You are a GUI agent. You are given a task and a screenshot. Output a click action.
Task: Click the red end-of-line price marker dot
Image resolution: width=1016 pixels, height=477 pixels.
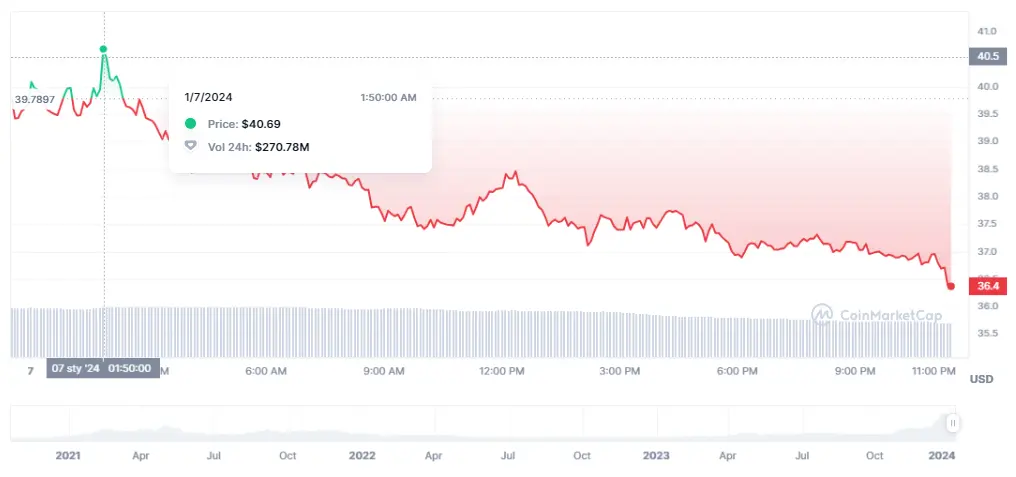coord(950,286)
